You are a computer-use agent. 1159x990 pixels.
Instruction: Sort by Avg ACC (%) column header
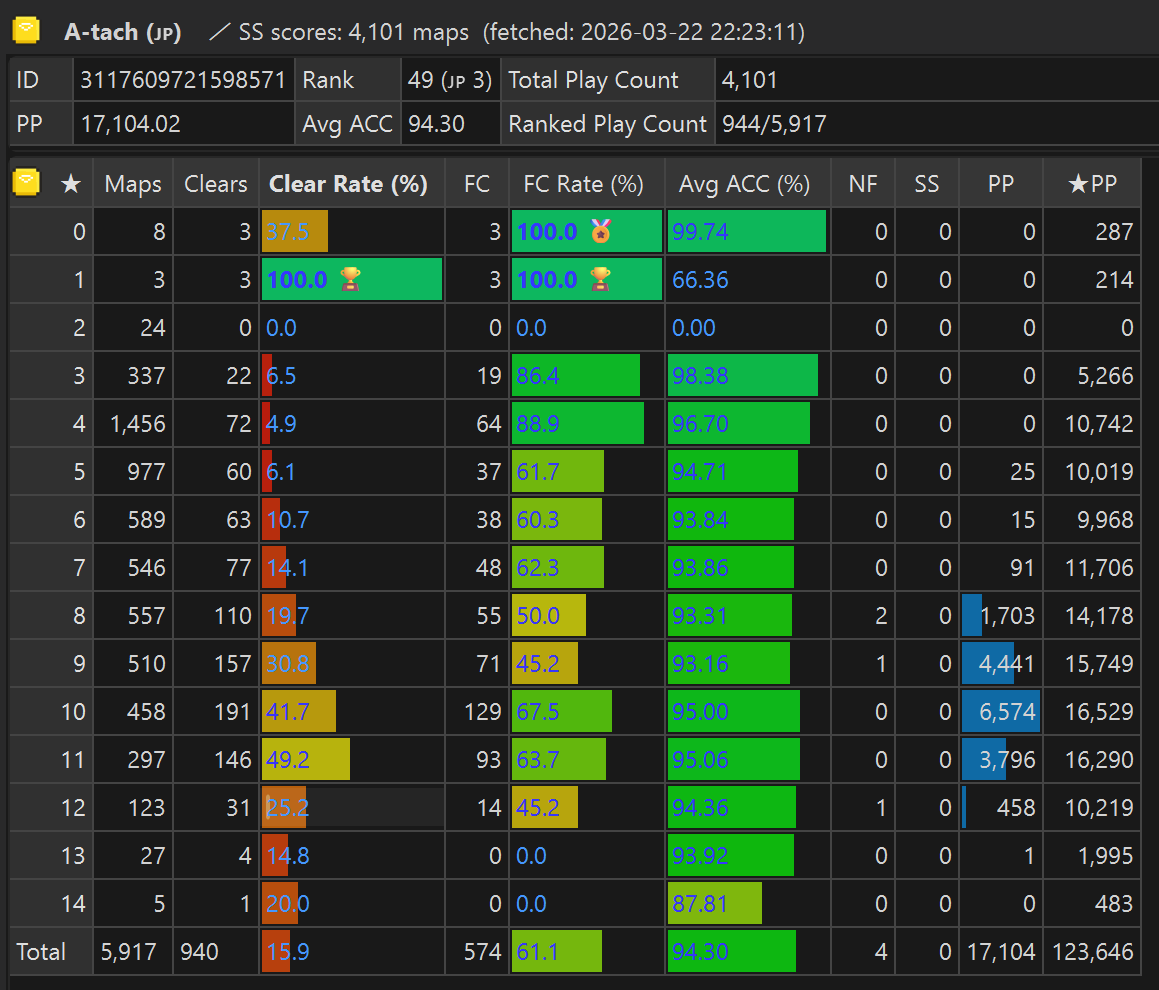(747, 183)
